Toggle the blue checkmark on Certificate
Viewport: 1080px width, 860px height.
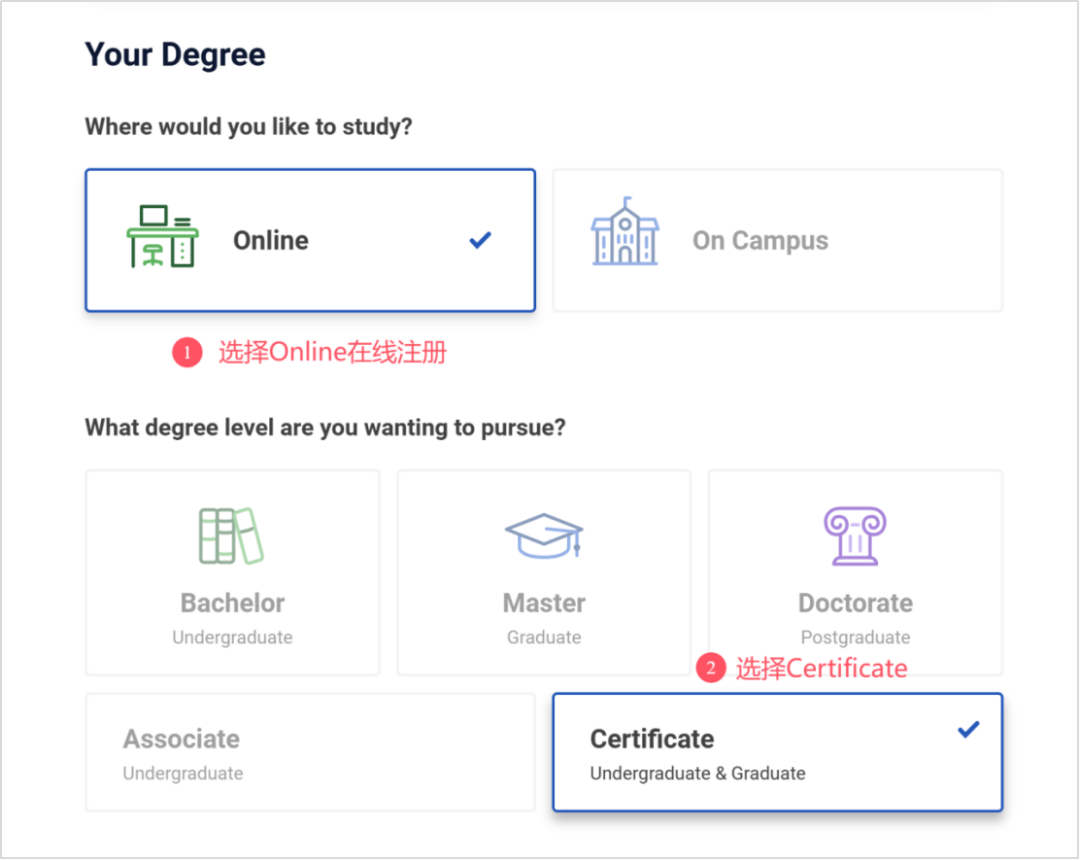968,729
